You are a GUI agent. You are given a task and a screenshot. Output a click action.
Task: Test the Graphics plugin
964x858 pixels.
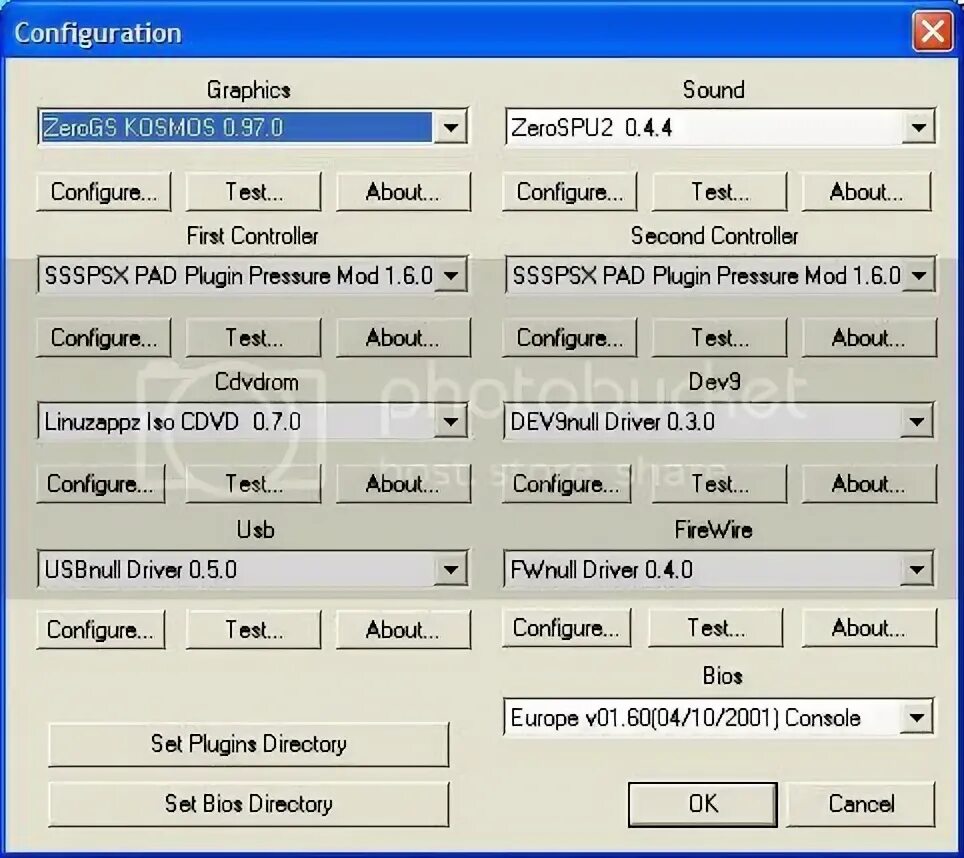pyautogui.click(x=253, y=192)
